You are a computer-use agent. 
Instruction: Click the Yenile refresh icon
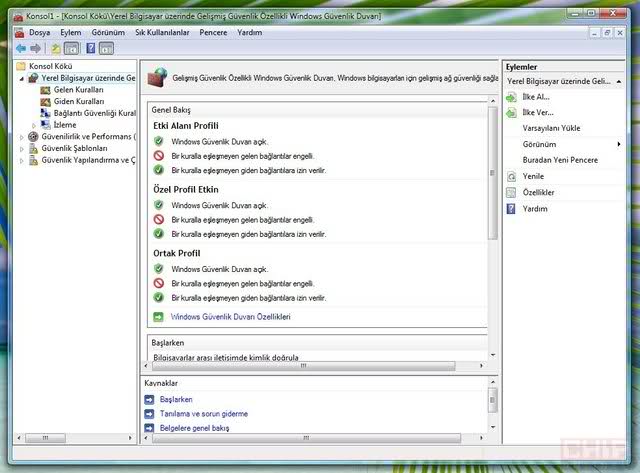tap(511, 177)
